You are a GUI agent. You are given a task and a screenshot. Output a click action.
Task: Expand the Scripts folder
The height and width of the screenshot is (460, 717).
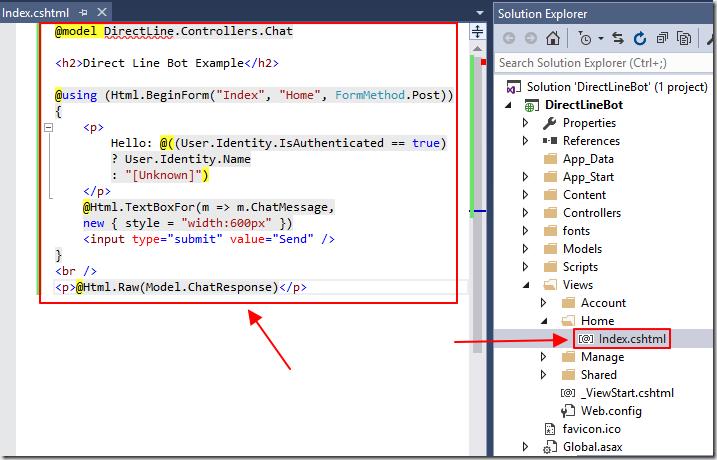[x=525, y=267]
